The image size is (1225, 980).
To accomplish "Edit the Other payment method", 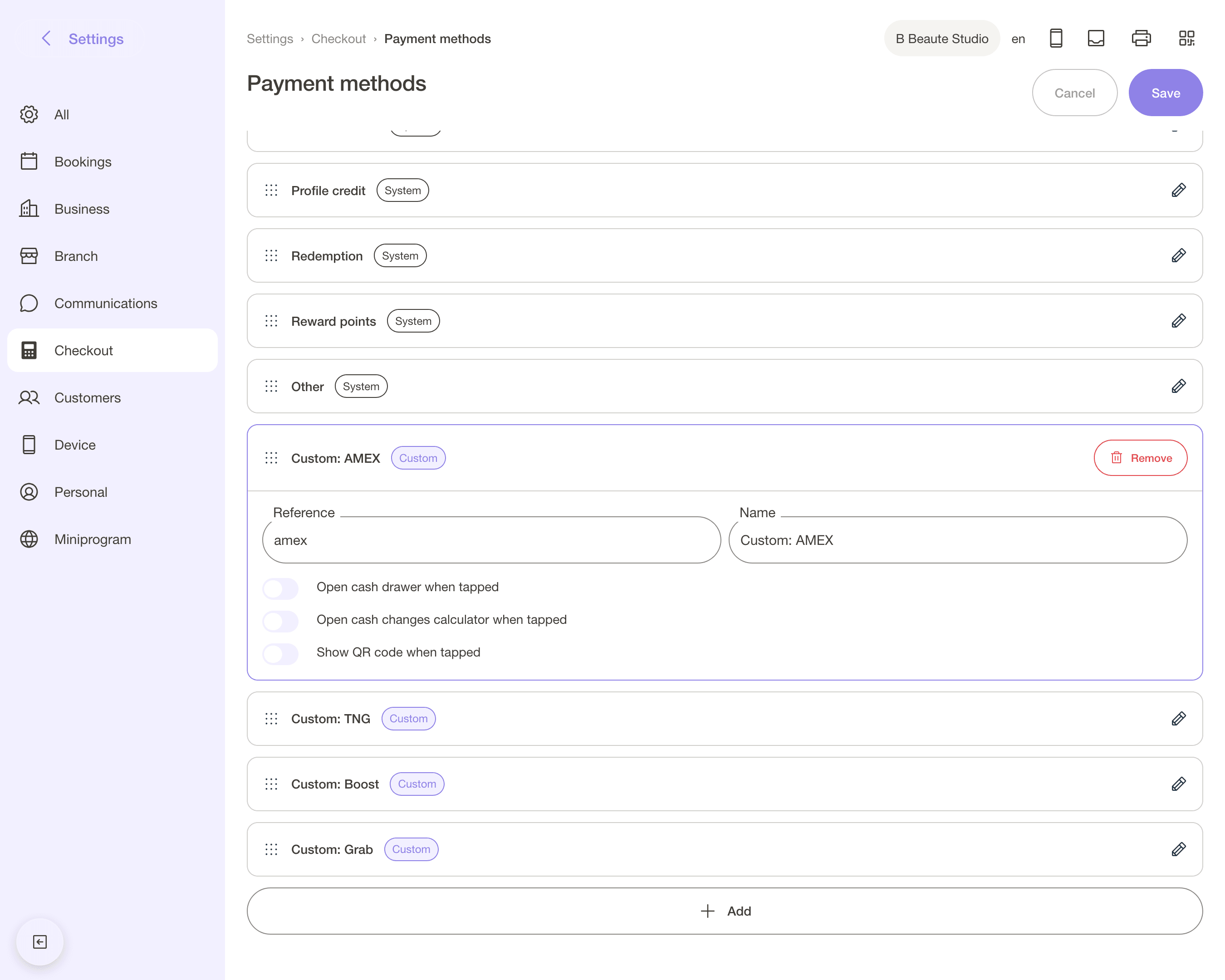I will [x=1178, y=386].
